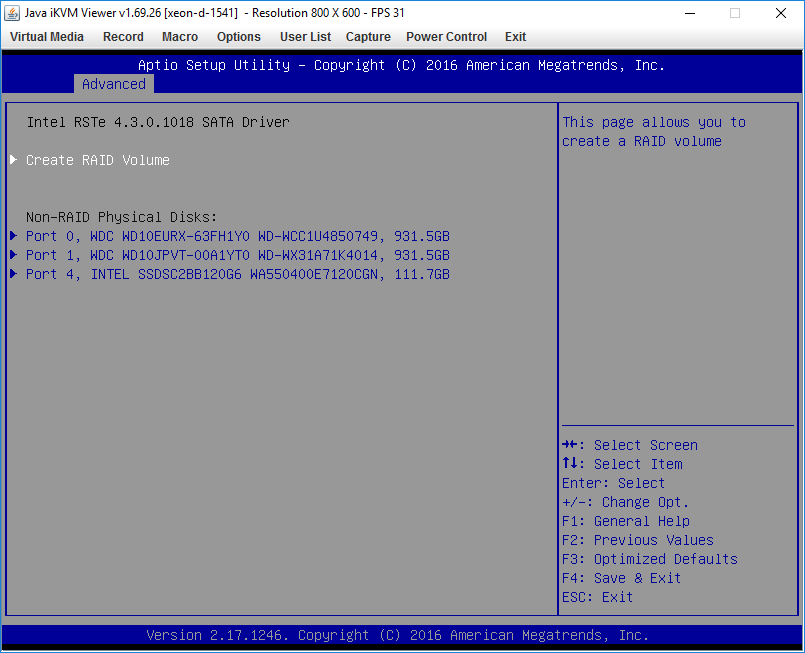The image size is (805, 653).
Task: Select Create RAID Volume entry
Action: click(98, 160)
